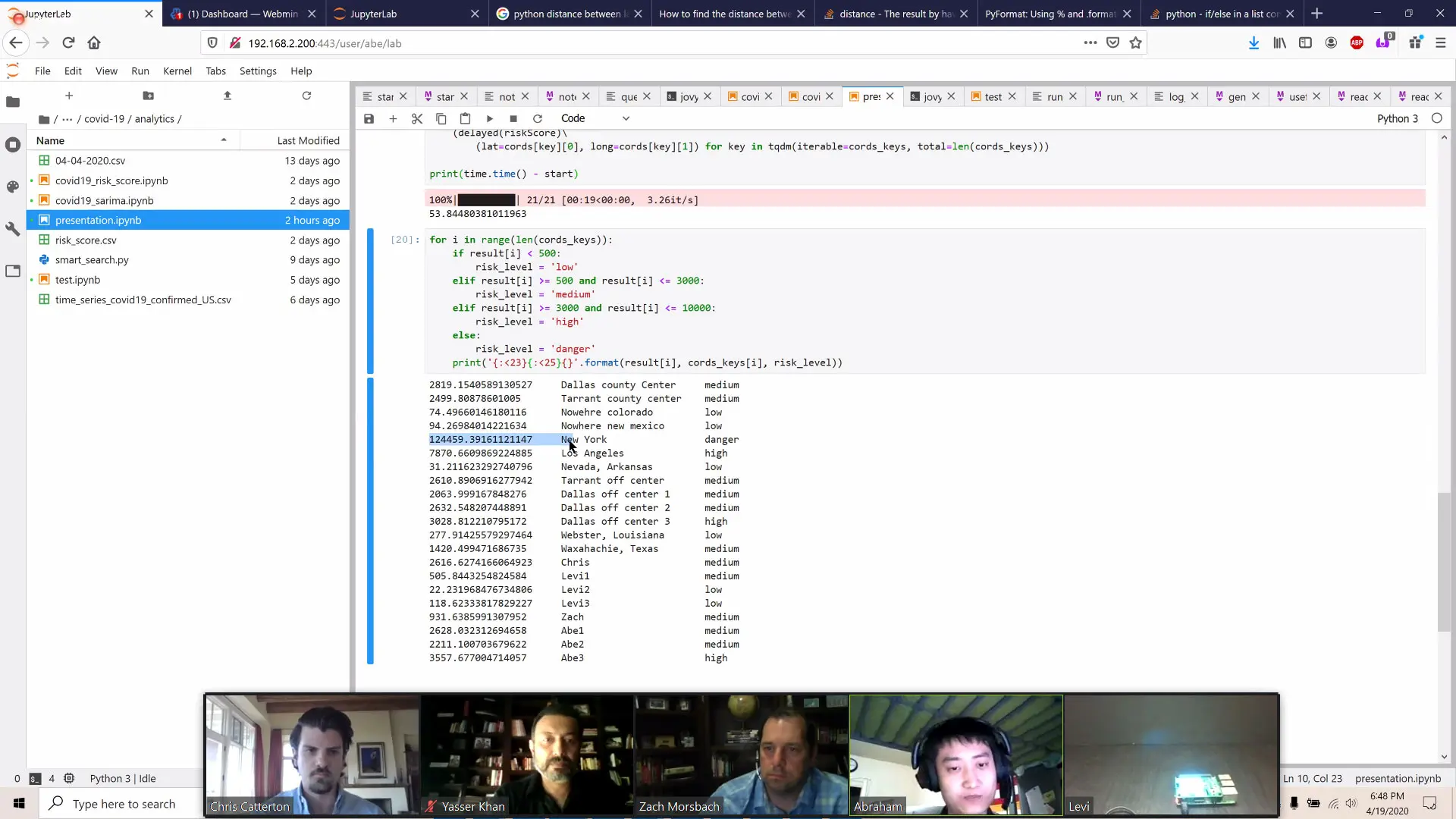
Task: Switch to the test notebook tab
Action: 993,96
